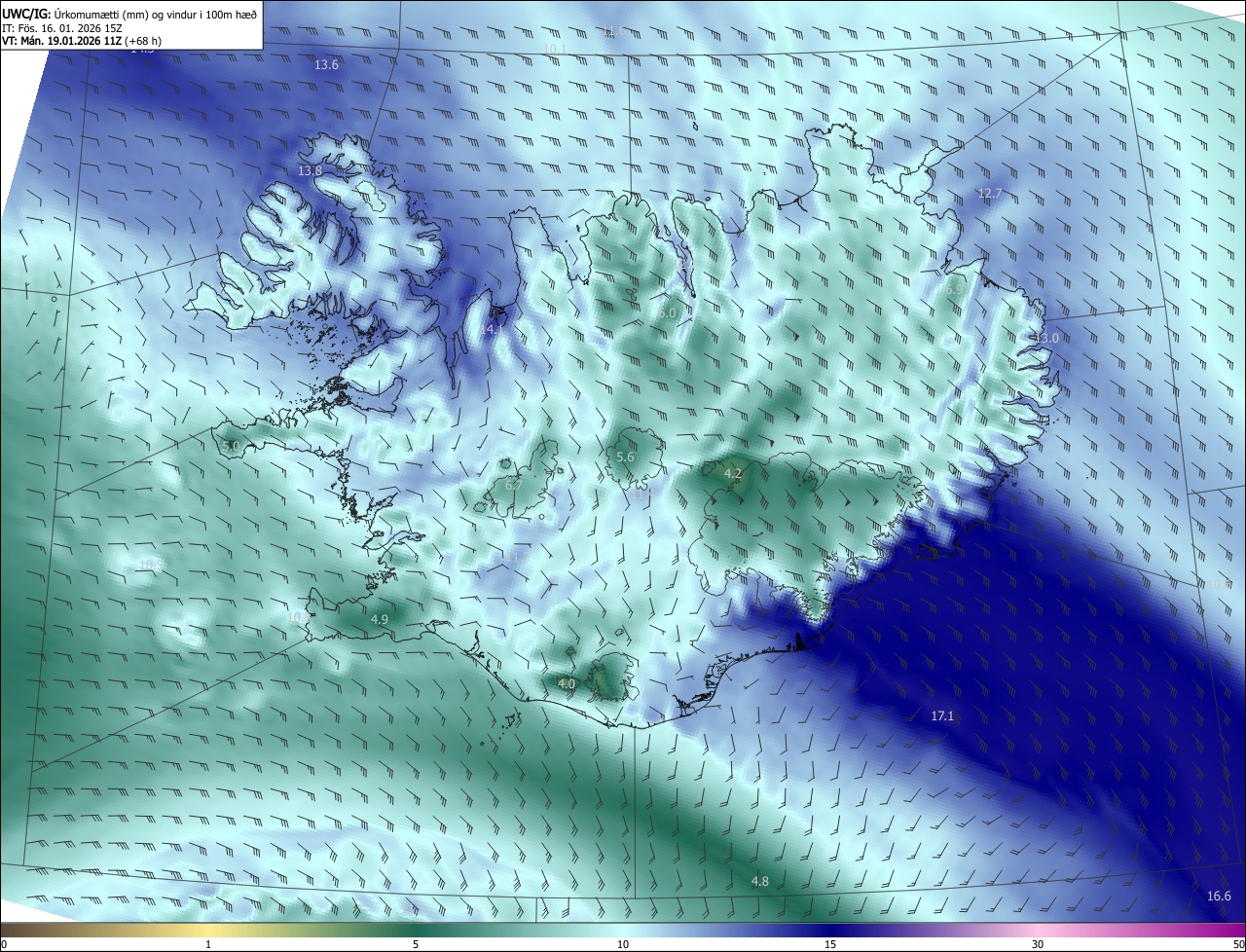
Task: Click the 13.8 value over the Westfjords
Action: 310,170
